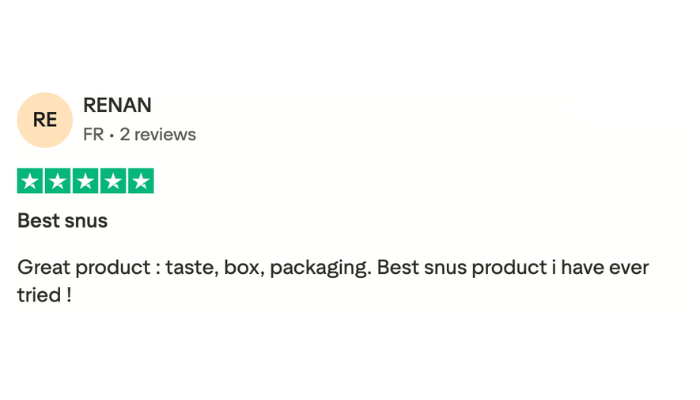Open the Best snus review title

[62, 221]
